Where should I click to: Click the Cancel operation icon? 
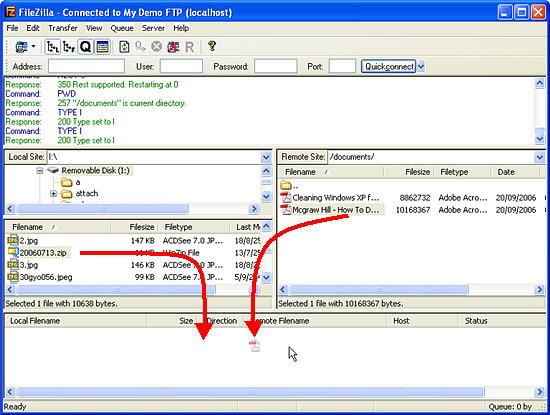[x=156, y=47]
